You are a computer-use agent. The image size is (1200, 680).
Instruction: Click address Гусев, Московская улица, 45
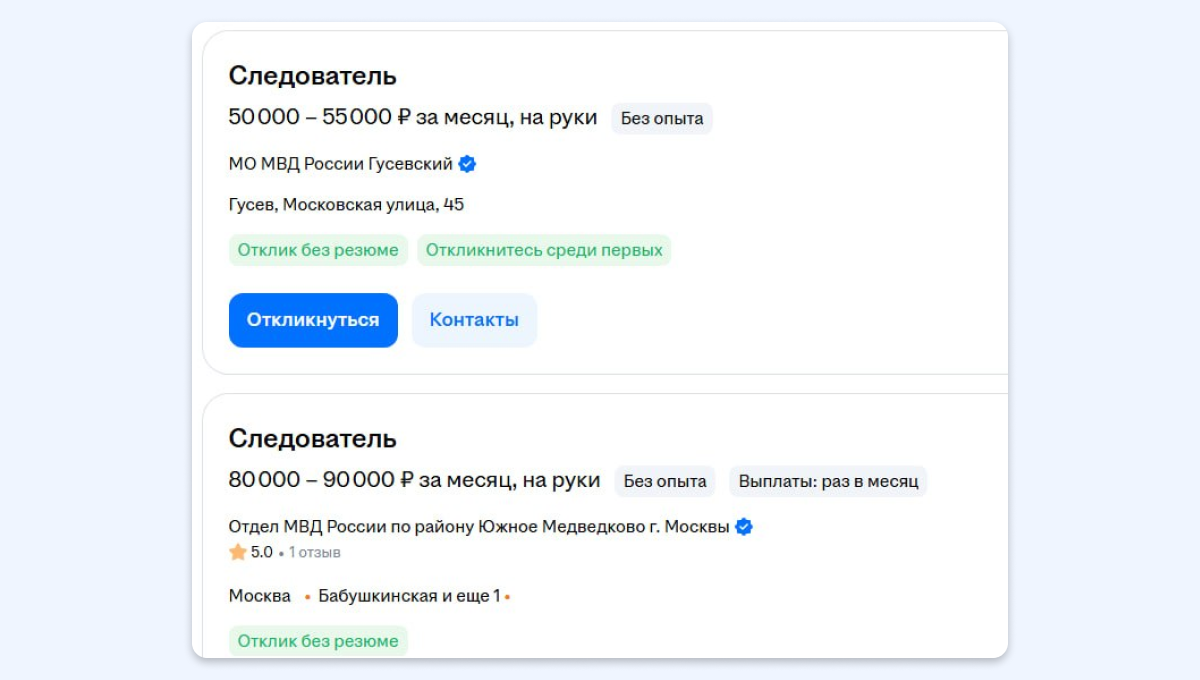point(346,205)
